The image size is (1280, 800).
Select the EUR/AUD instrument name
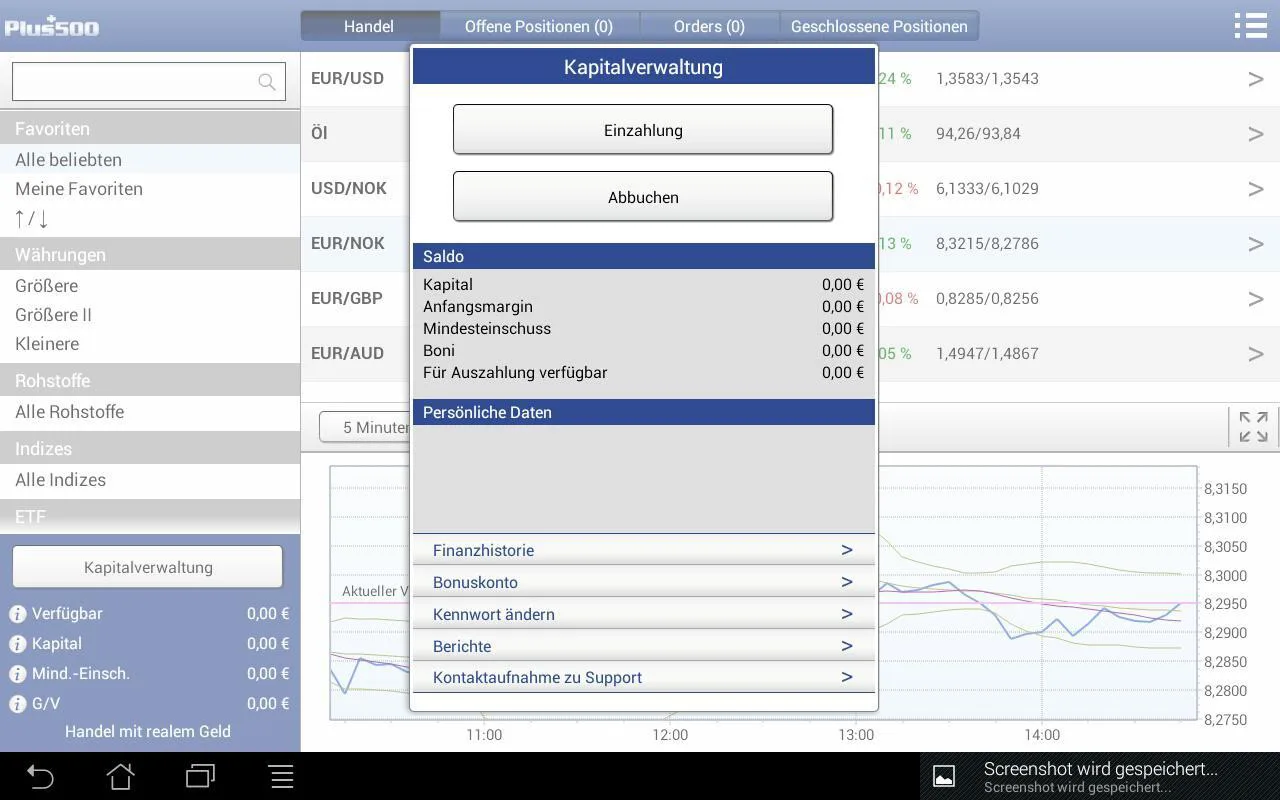[347, 353]
